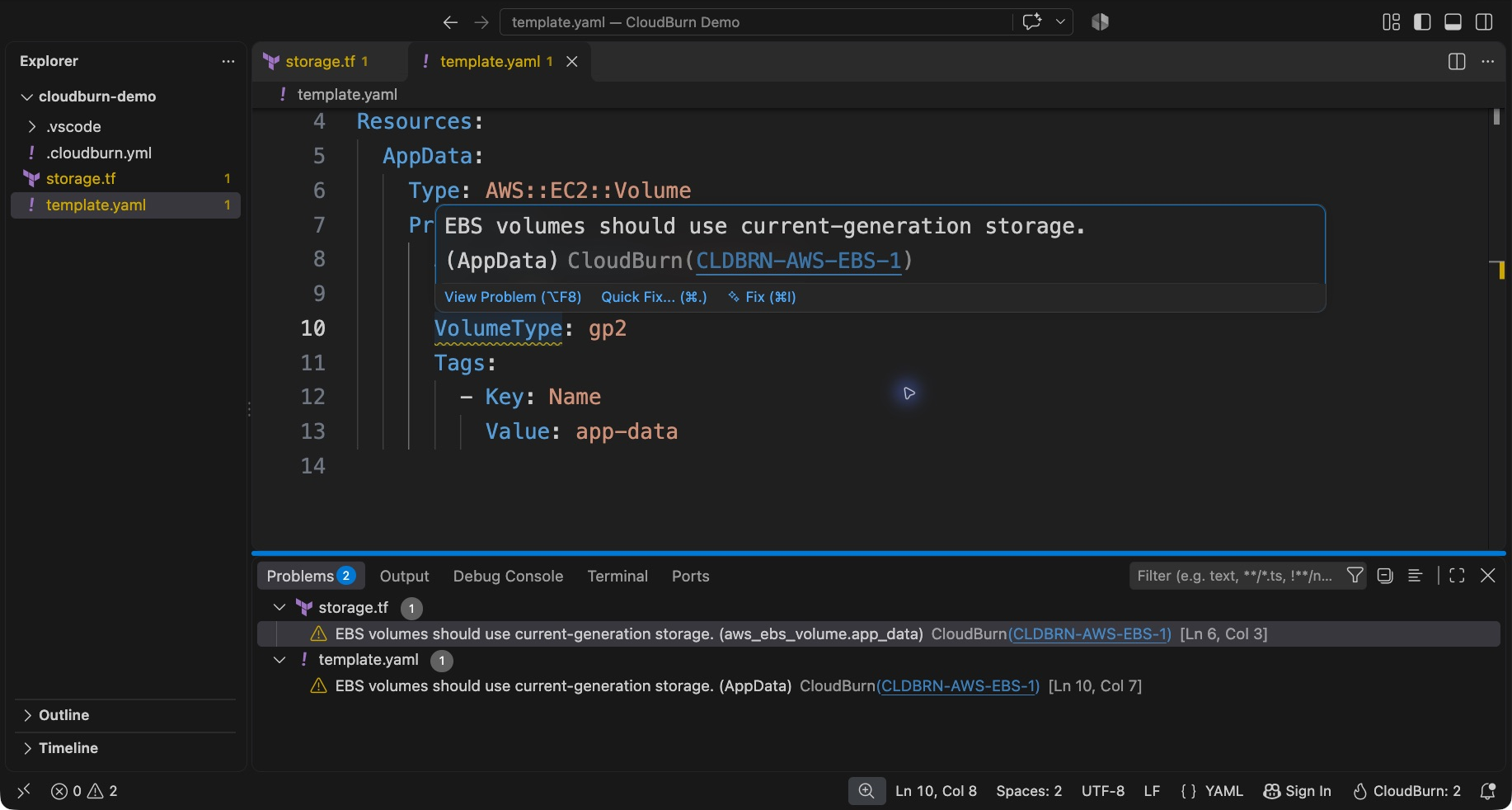Toggle the secondary side bar
The image size is (1512, 810).
click(x=1484, y=22)
